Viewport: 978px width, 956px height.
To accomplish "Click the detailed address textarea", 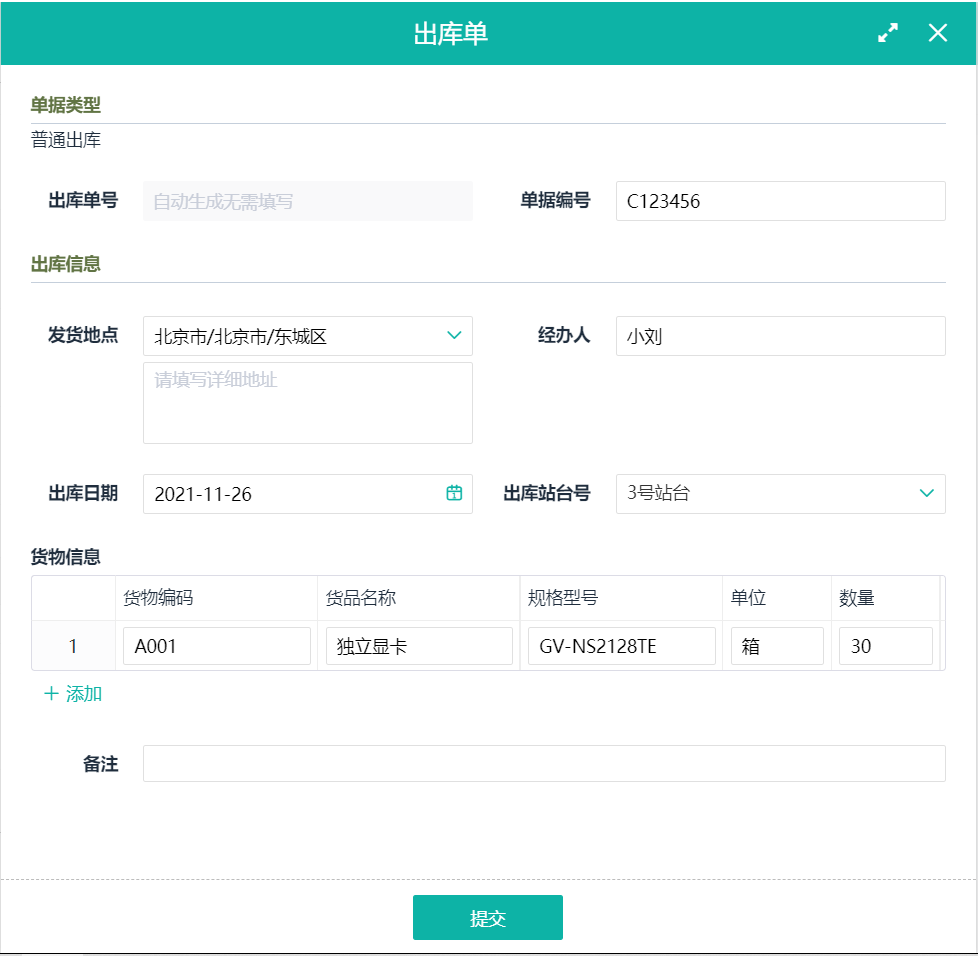I will pyautogui.click(x=307, y=403).
